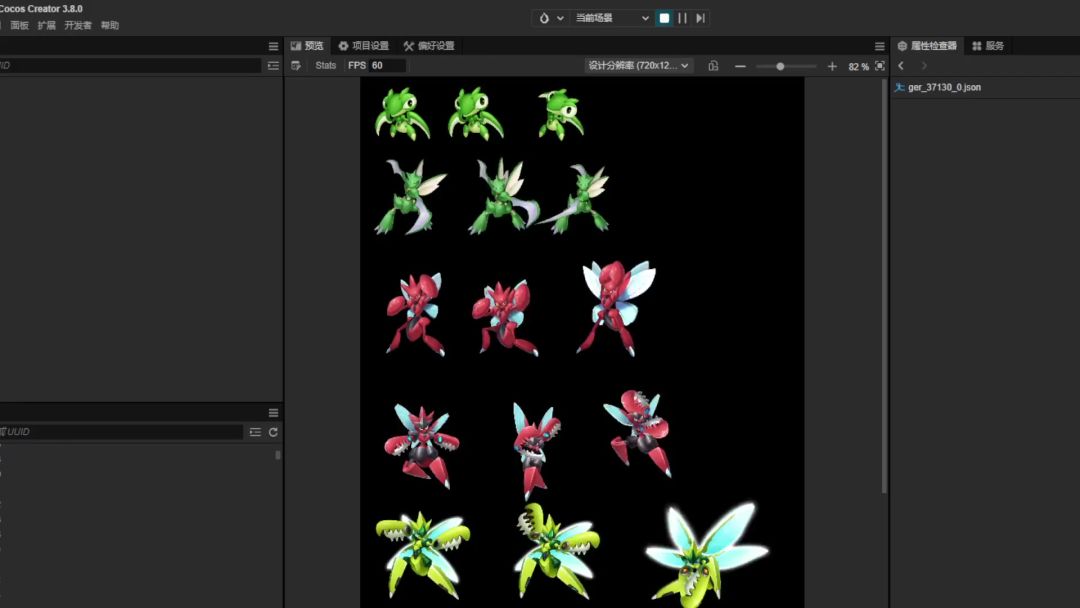
Task: Click the assets collapse-all list icon
Action: (x=255, y=432)
